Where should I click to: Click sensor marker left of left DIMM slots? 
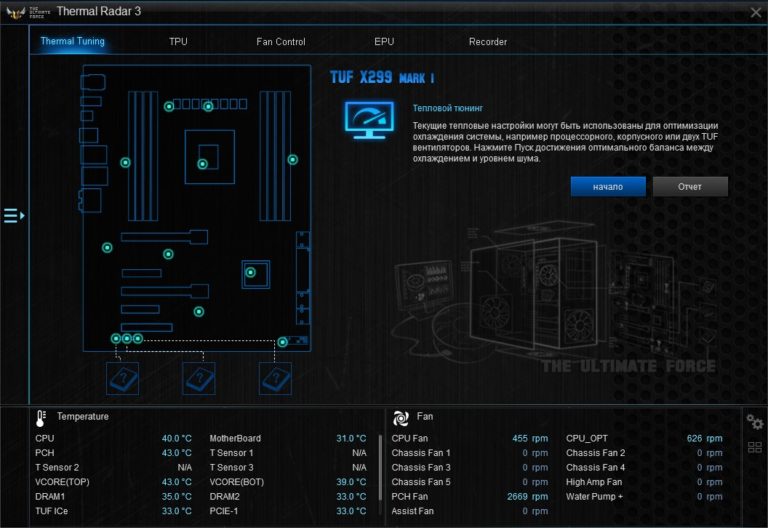pyautogui.click(x=125, y=162)
